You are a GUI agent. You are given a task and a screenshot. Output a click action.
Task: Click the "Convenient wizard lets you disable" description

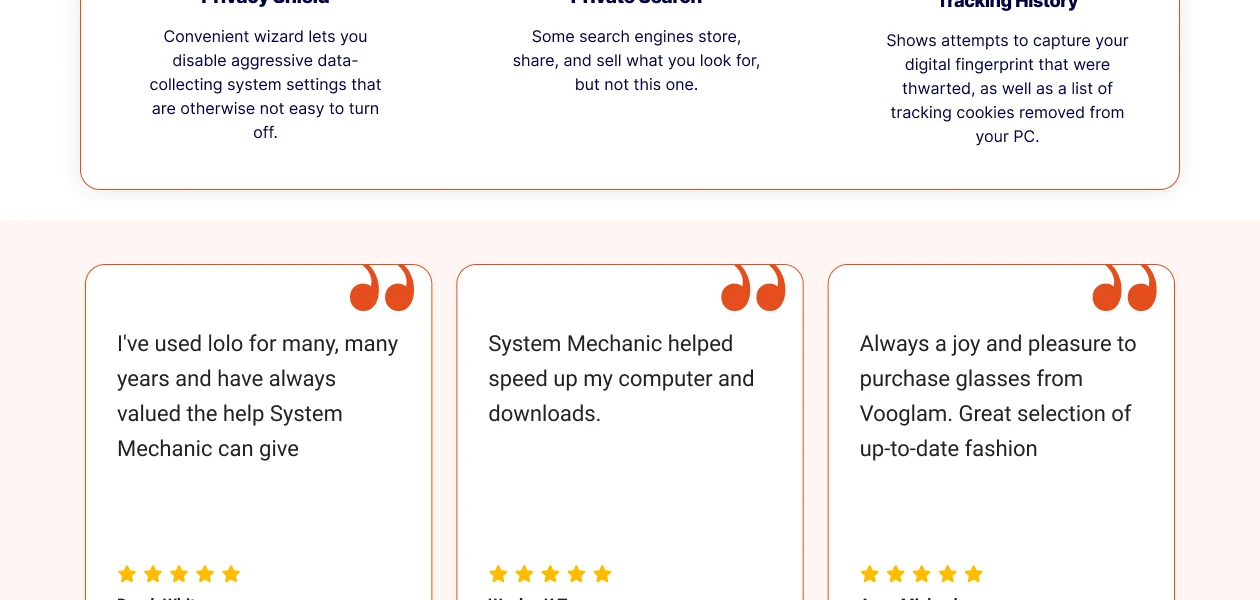(265, 84)
